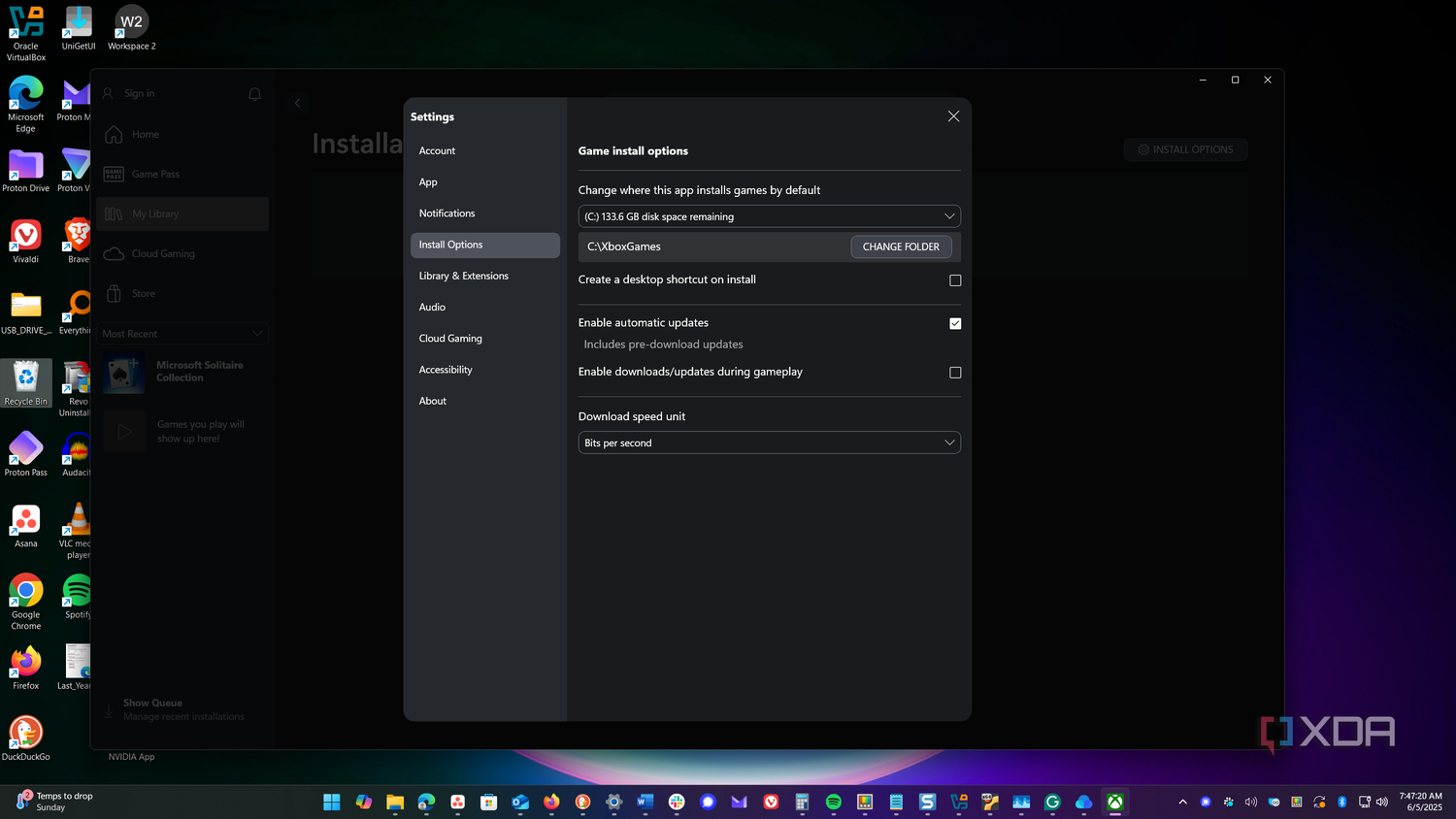Open the USB_DRIVE folder on desktop
This screenshot has height=819, width=1456.
tap(26, 312)
